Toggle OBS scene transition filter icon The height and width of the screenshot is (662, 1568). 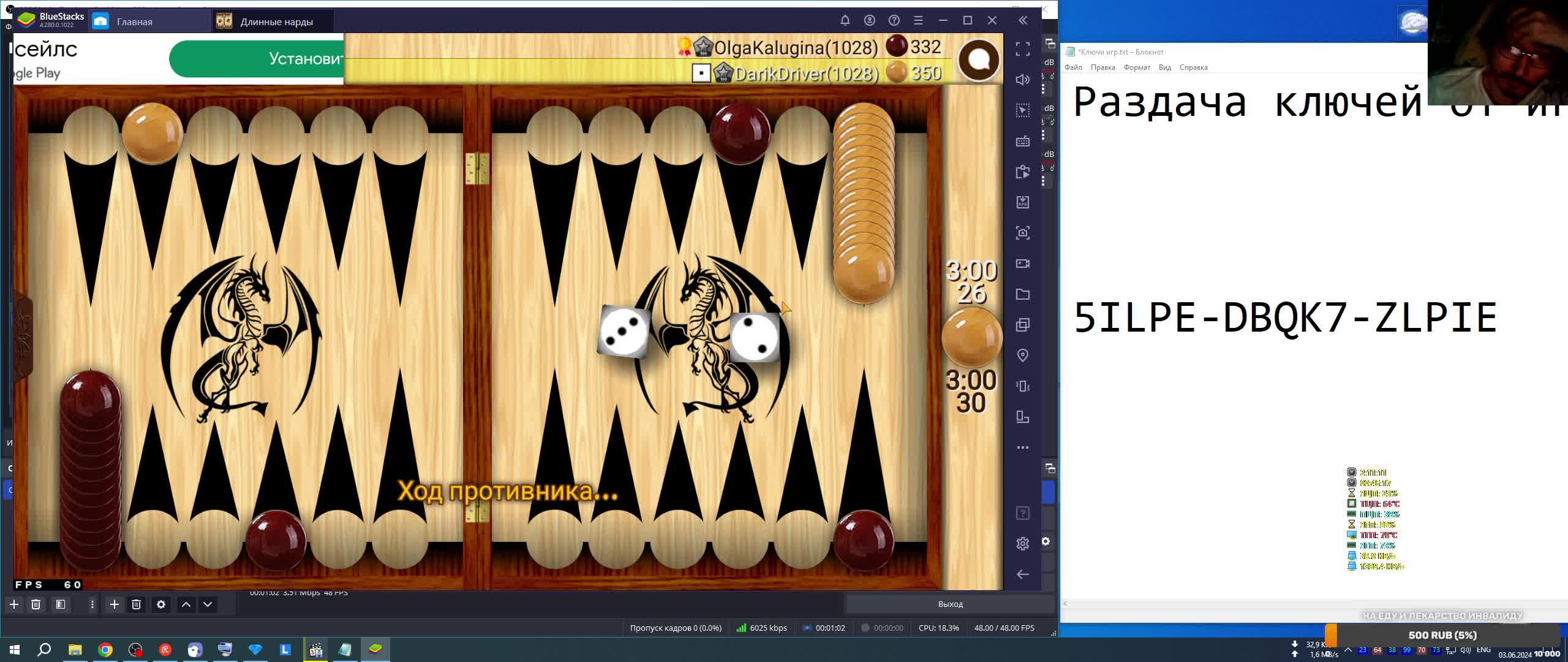(x=60, y=604)
